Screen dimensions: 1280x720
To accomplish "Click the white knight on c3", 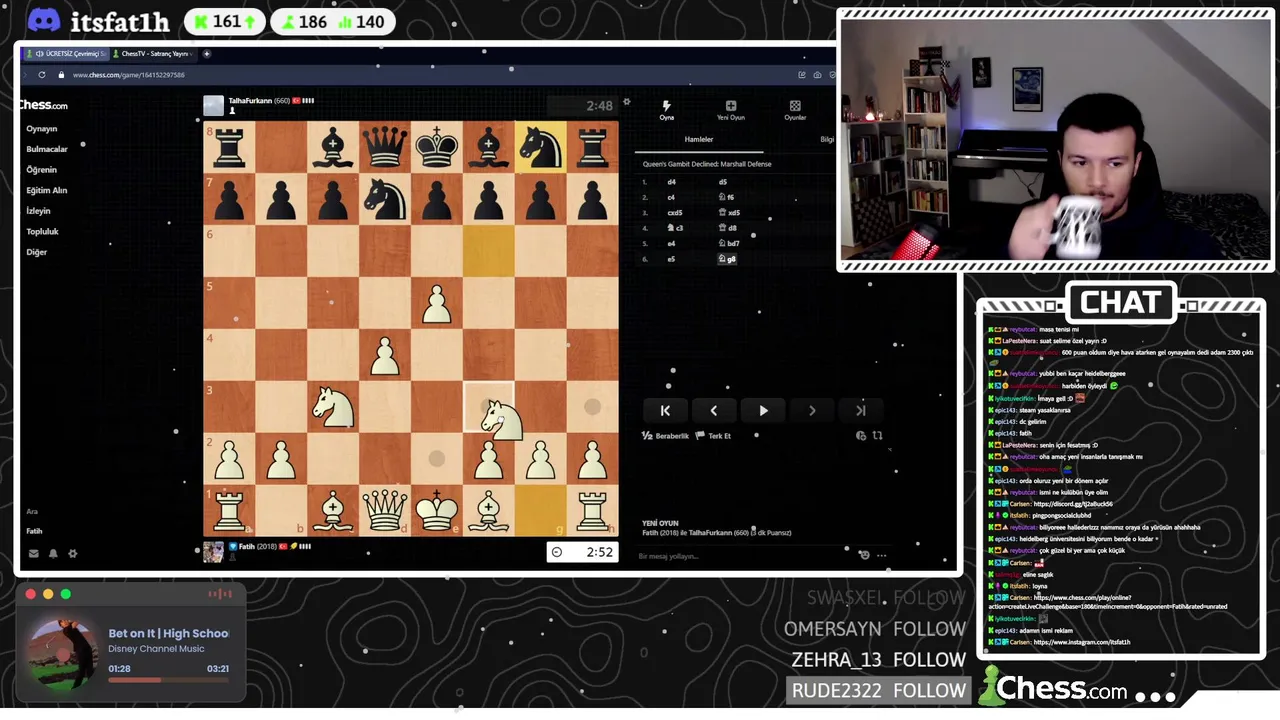I will [333, 407].
